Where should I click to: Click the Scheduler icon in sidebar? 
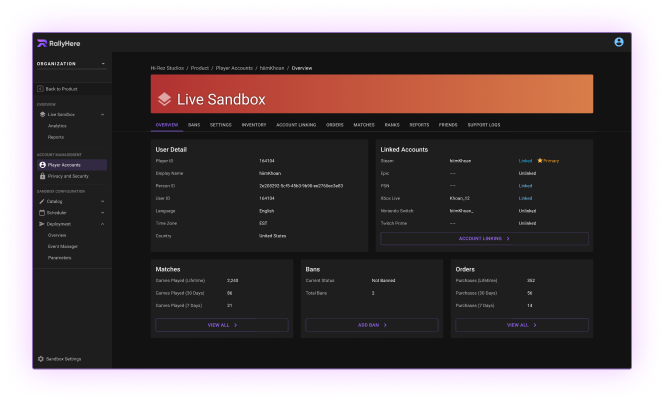(41, 212)
